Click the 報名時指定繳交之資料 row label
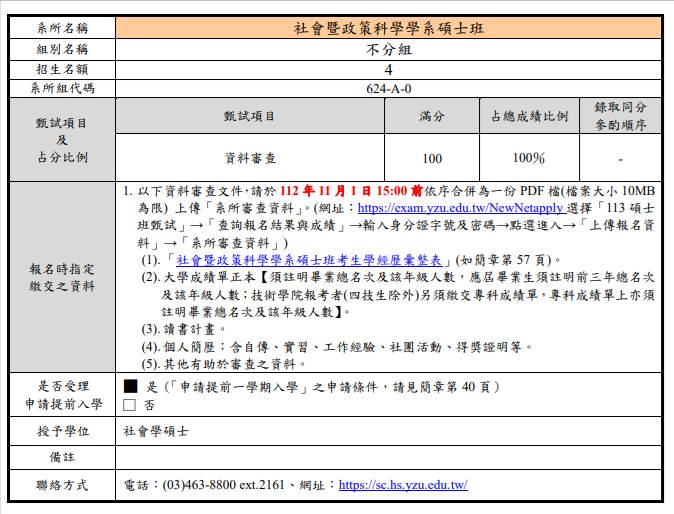674x514 pixels. pos(62,277)
